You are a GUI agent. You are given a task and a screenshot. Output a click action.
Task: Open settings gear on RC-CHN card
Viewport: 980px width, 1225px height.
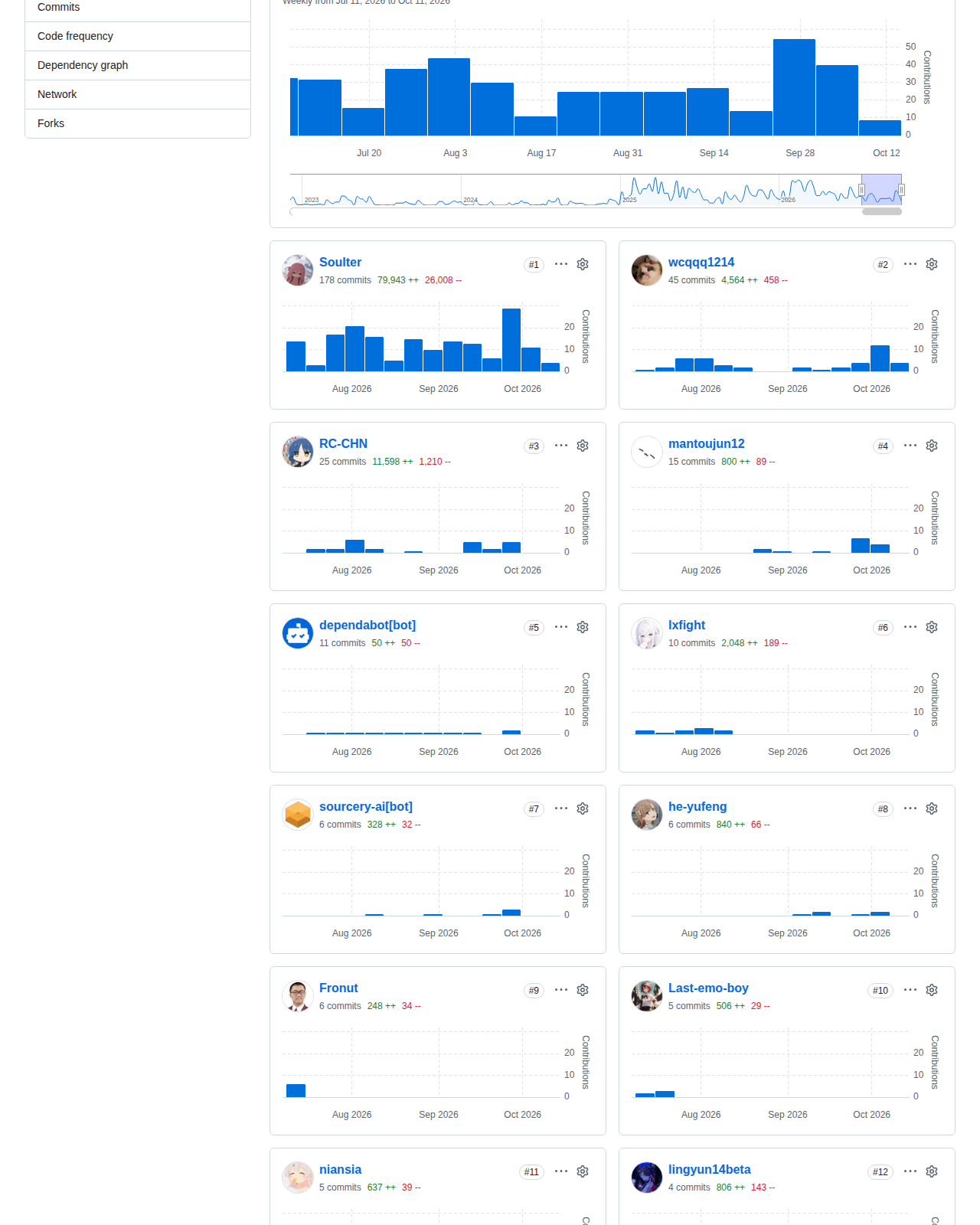click(583, 446)
